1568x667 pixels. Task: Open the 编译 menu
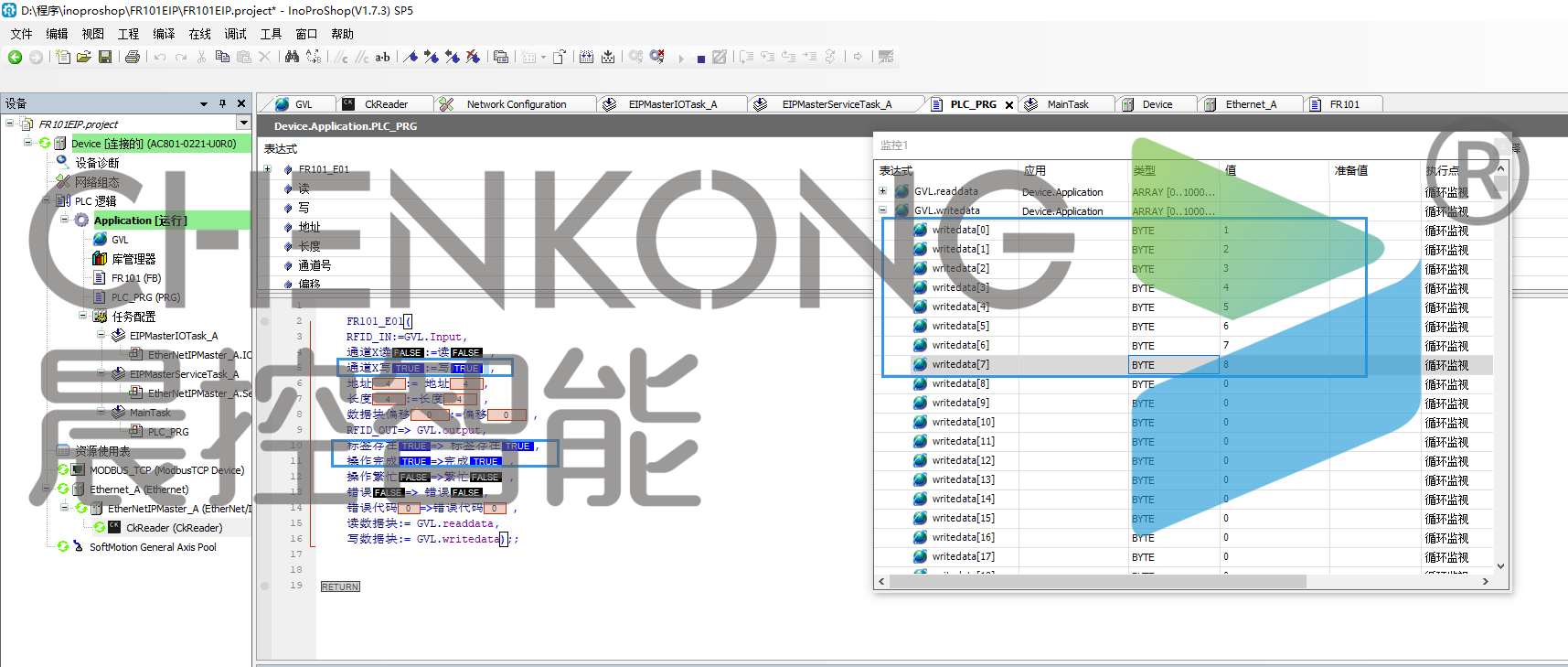tap(164, 34)
